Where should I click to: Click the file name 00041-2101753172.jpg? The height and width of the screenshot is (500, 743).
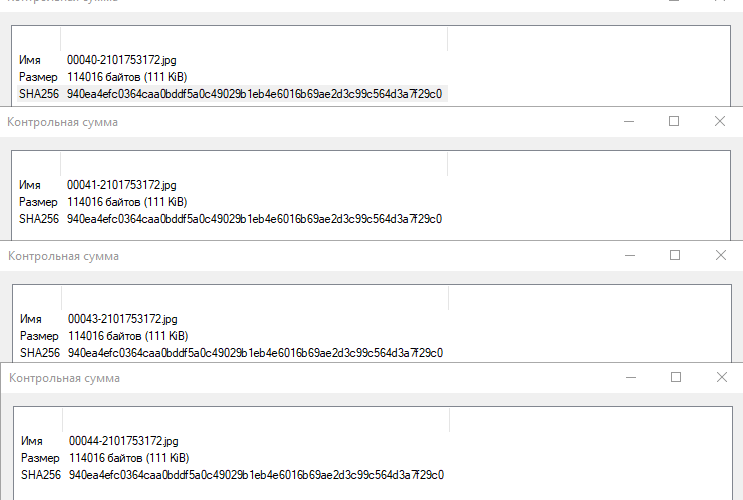point(121,185)
